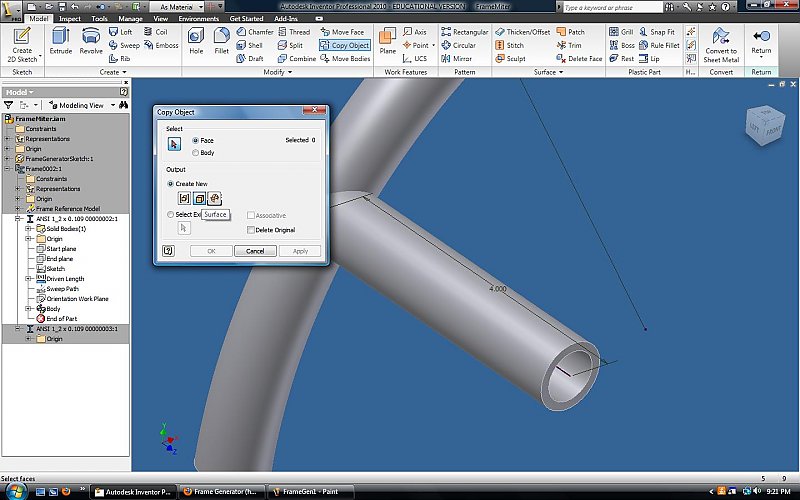Select the Body radio button

coord(196,153)
